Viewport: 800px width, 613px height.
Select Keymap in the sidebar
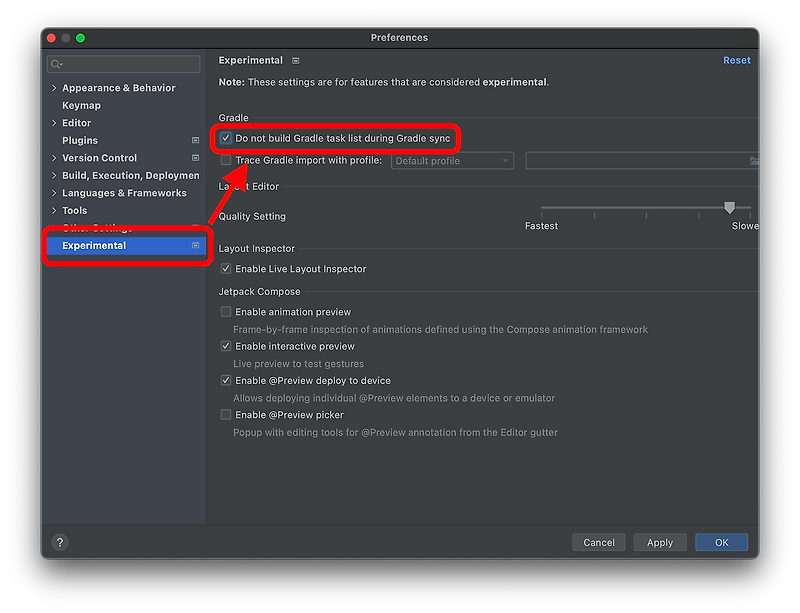click(x=81, y=105)
